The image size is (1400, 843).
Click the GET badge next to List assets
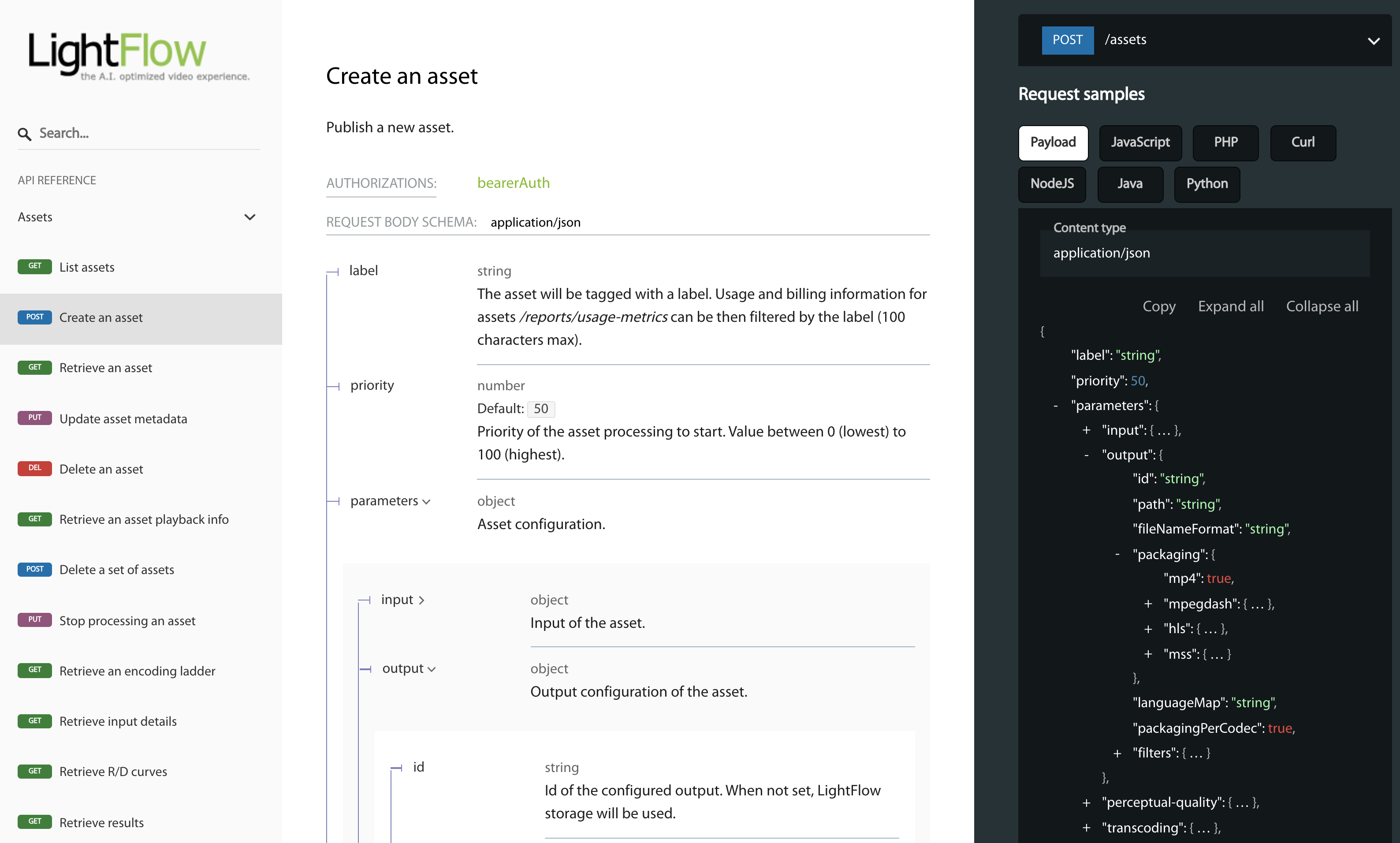coord(35,266)
